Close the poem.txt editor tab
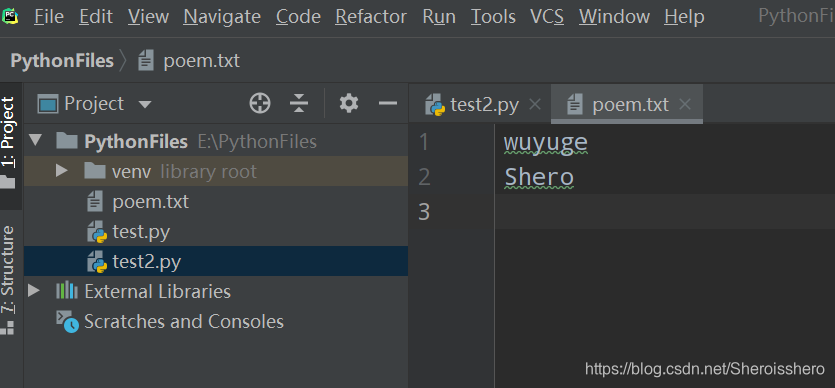835x388 pixels. click(x=685, y=104)
